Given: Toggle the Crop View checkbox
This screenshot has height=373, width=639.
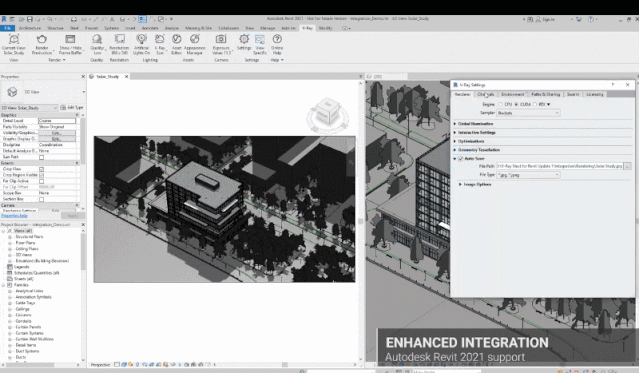Looking at the screenshot, I should (41, 169).
